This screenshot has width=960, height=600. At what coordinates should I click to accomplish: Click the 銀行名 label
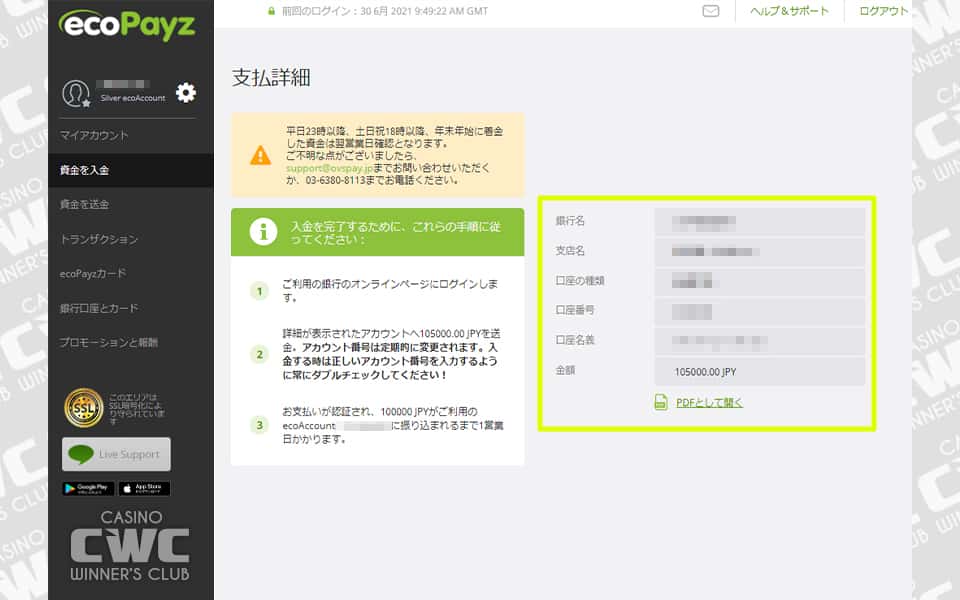(570, 221)
